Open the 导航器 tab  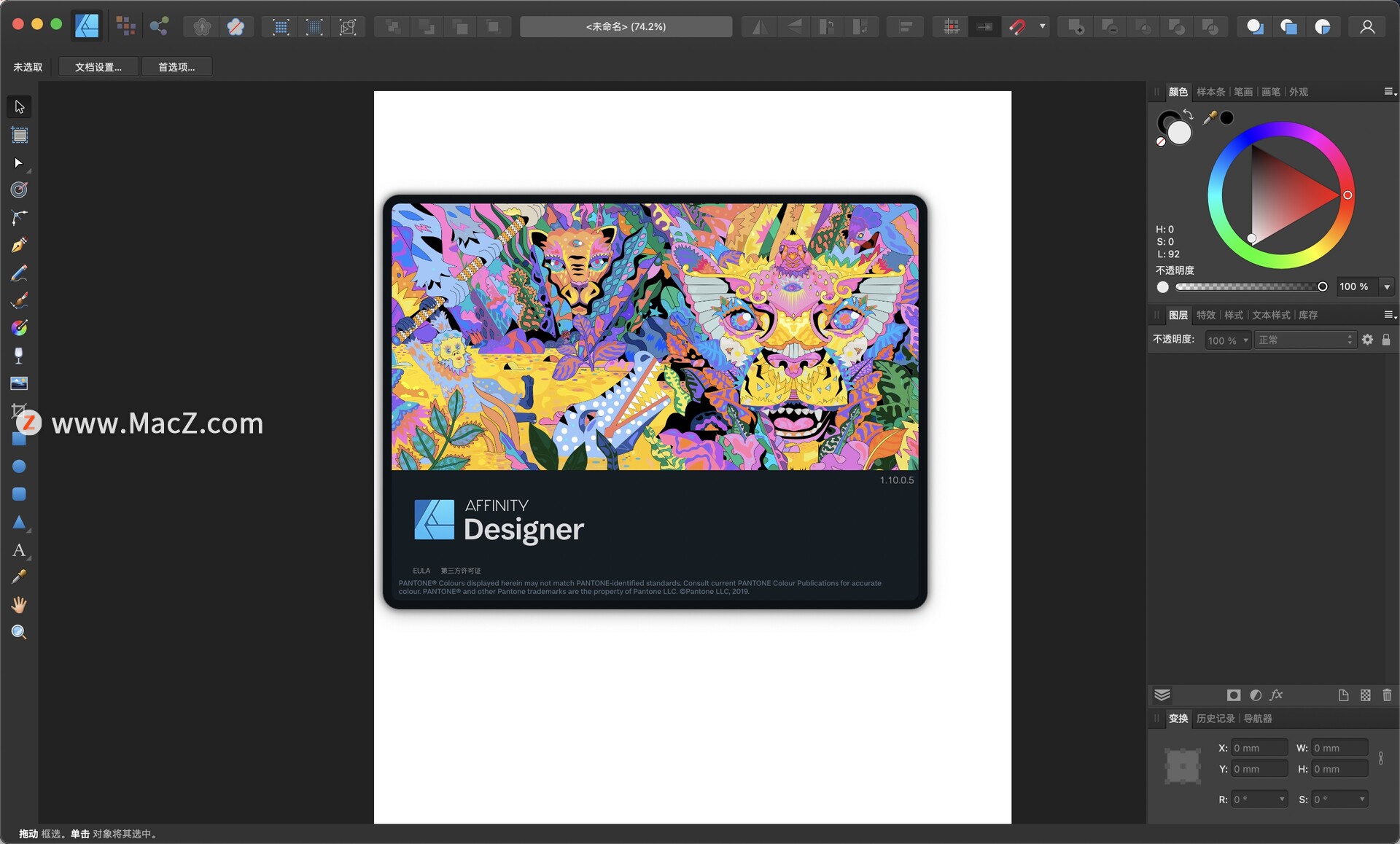[x=1258, y=719]
